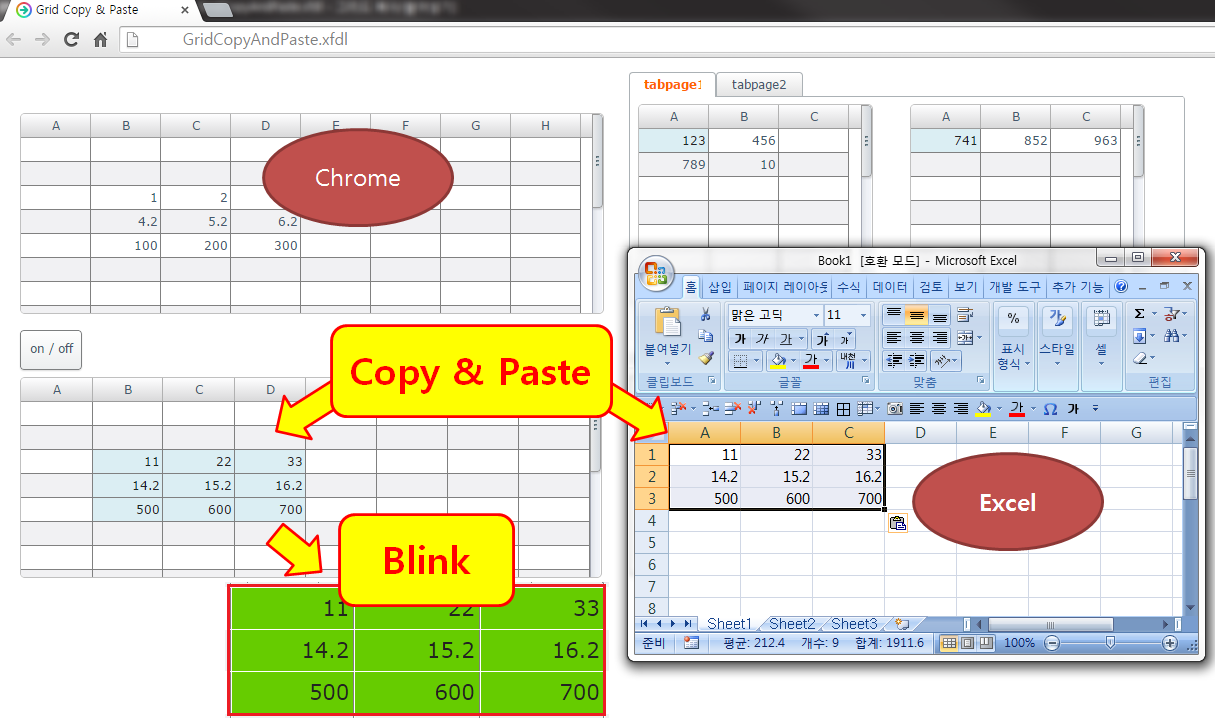
Task: Go back with Chrome back arrow
Action: pyautogui.click(x=14, y=40)
